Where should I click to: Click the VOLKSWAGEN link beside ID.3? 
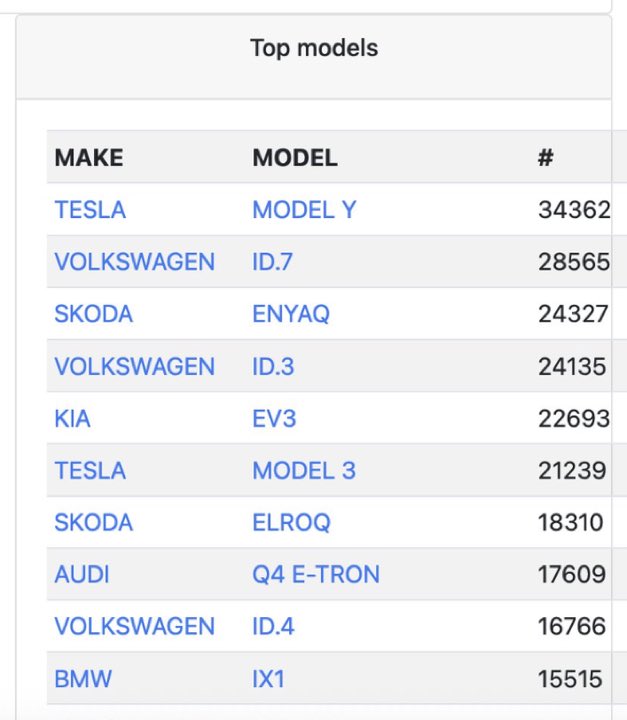(x=135, y=366)
